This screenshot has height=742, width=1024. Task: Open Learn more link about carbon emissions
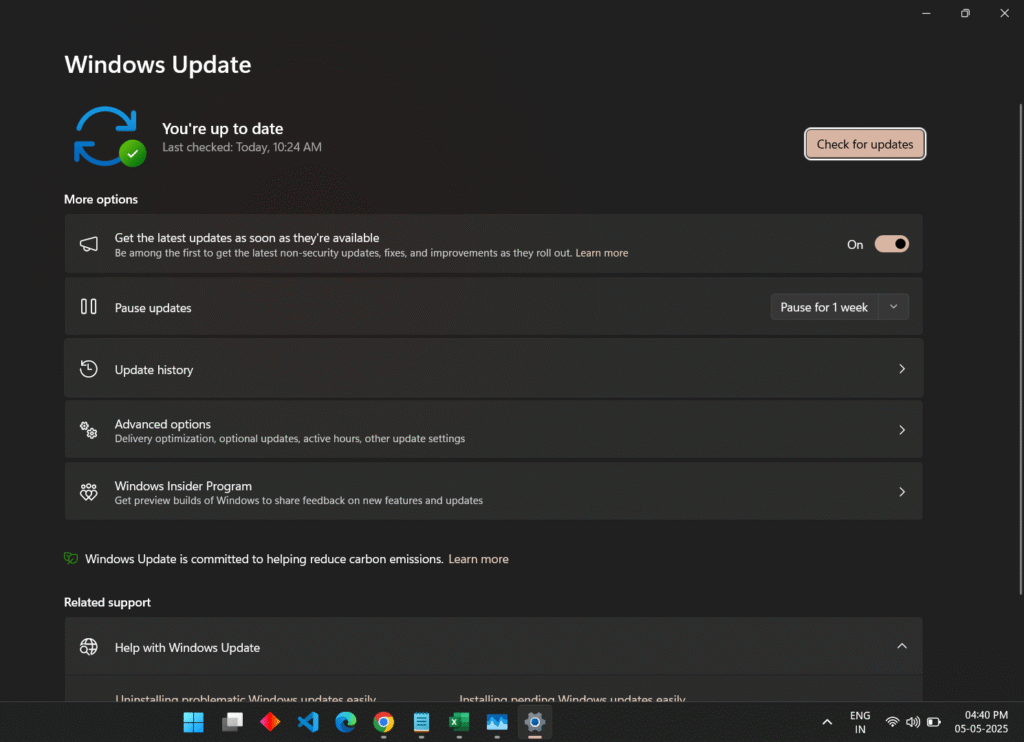click(x=478, y=559)
